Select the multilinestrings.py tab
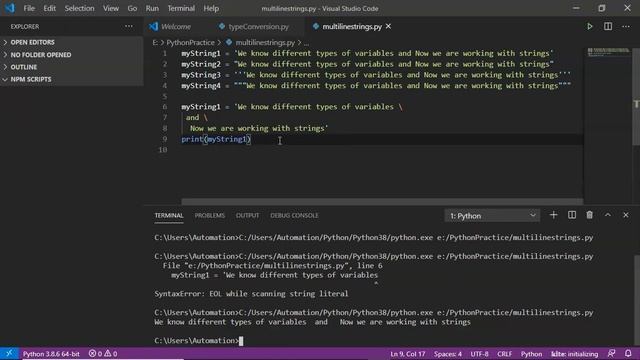This screenshot has height=360, width=640. tap(351, 27)
